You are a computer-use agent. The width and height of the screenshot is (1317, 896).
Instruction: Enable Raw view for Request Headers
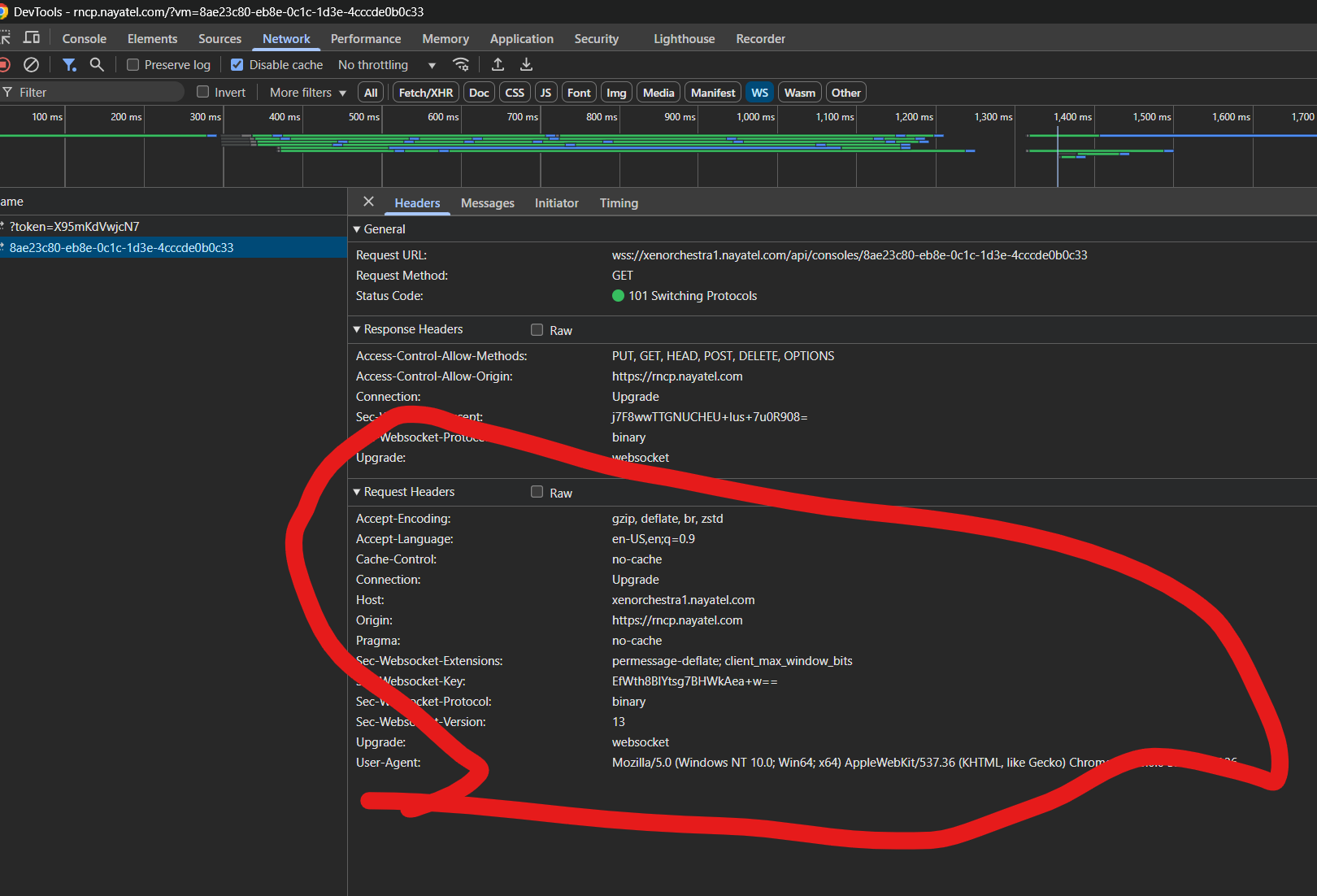tap(537, 491)
